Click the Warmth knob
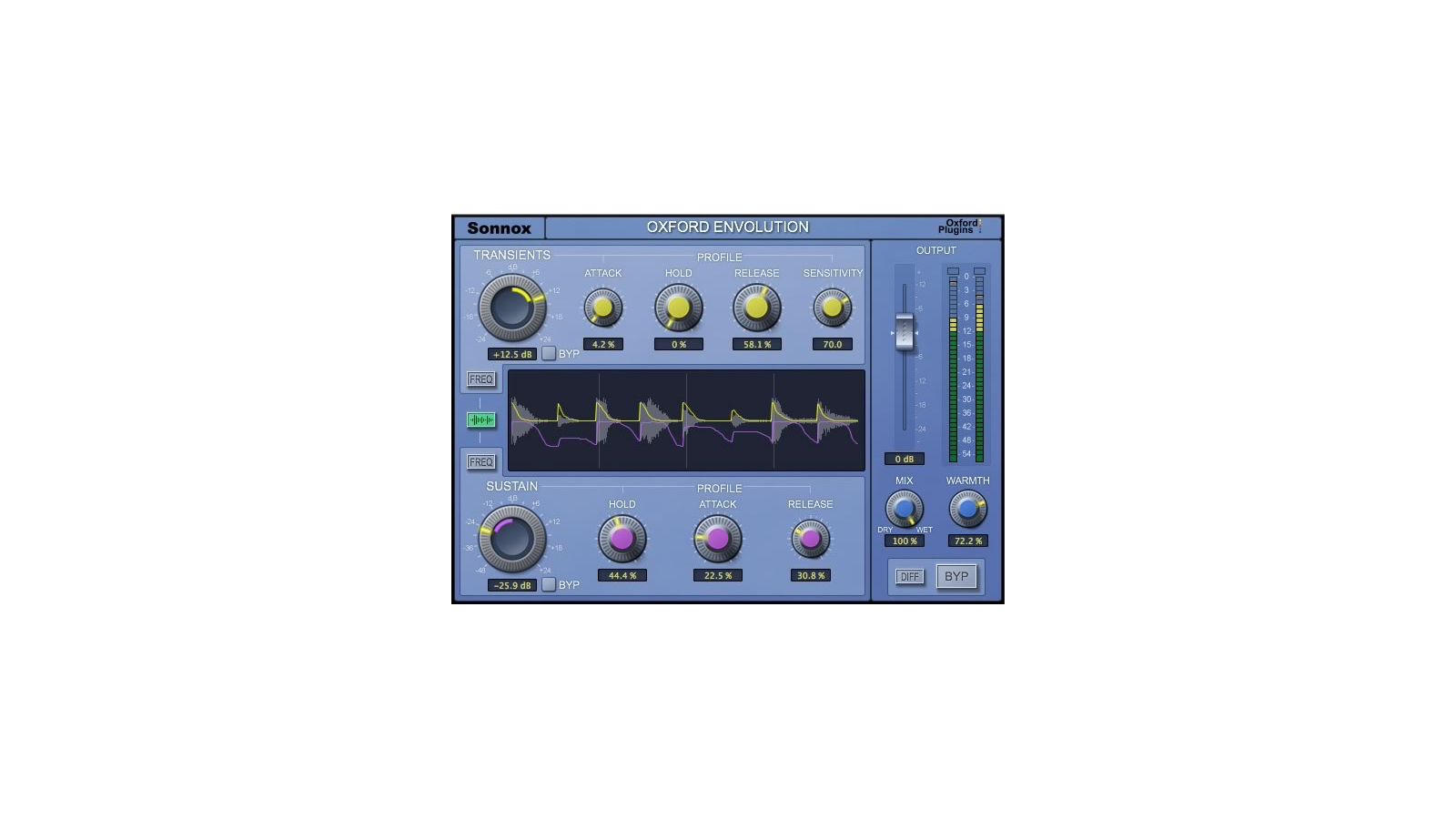The image size is (1456, 819). click(x=968, y=509)
